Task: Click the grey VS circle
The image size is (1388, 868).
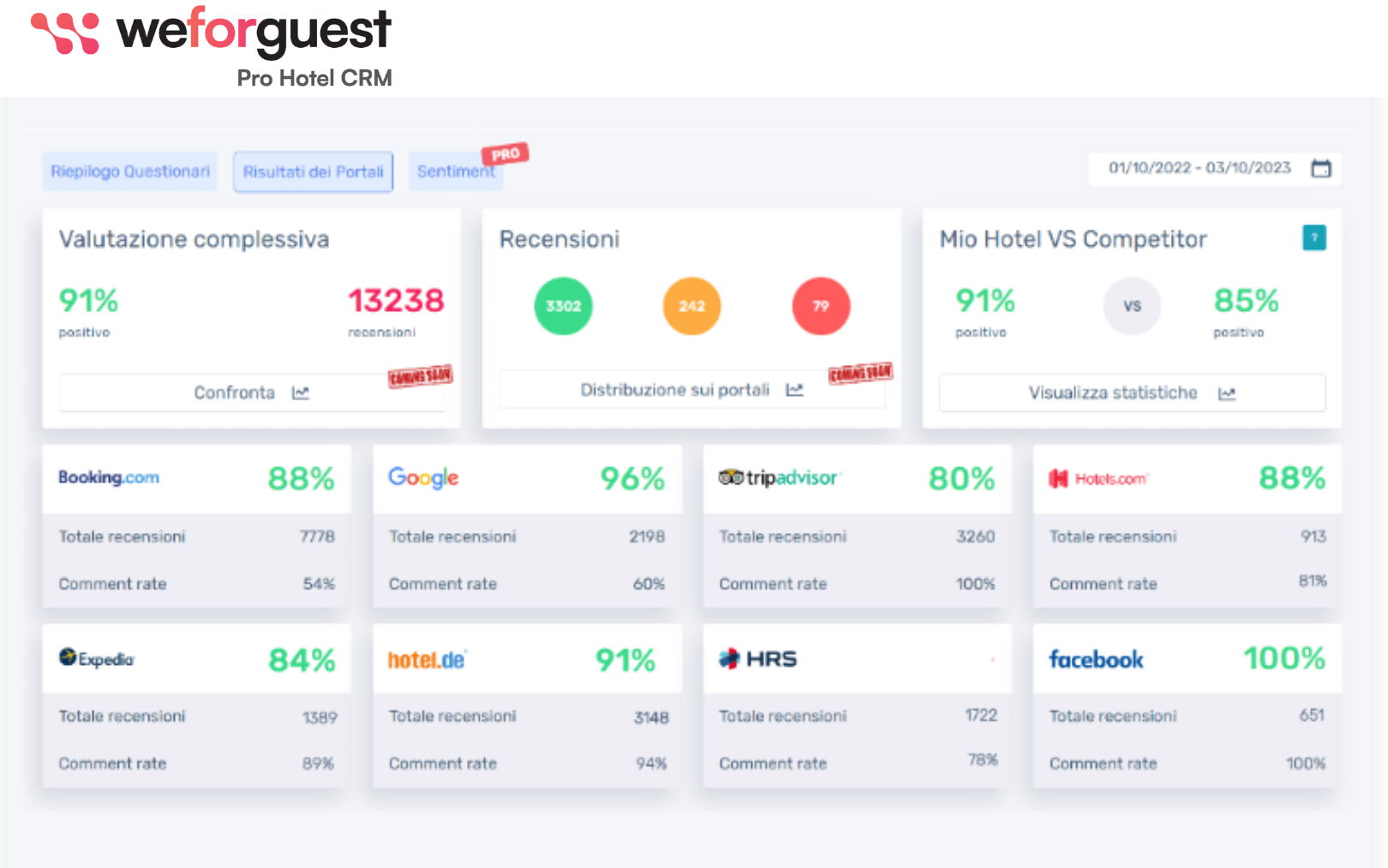Action: 1132,306
